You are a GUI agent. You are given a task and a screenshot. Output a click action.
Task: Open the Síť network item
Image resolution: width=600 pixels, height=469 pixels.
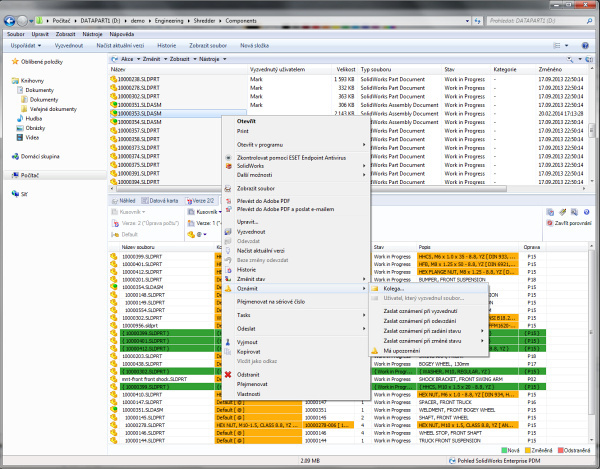point(20,194)
